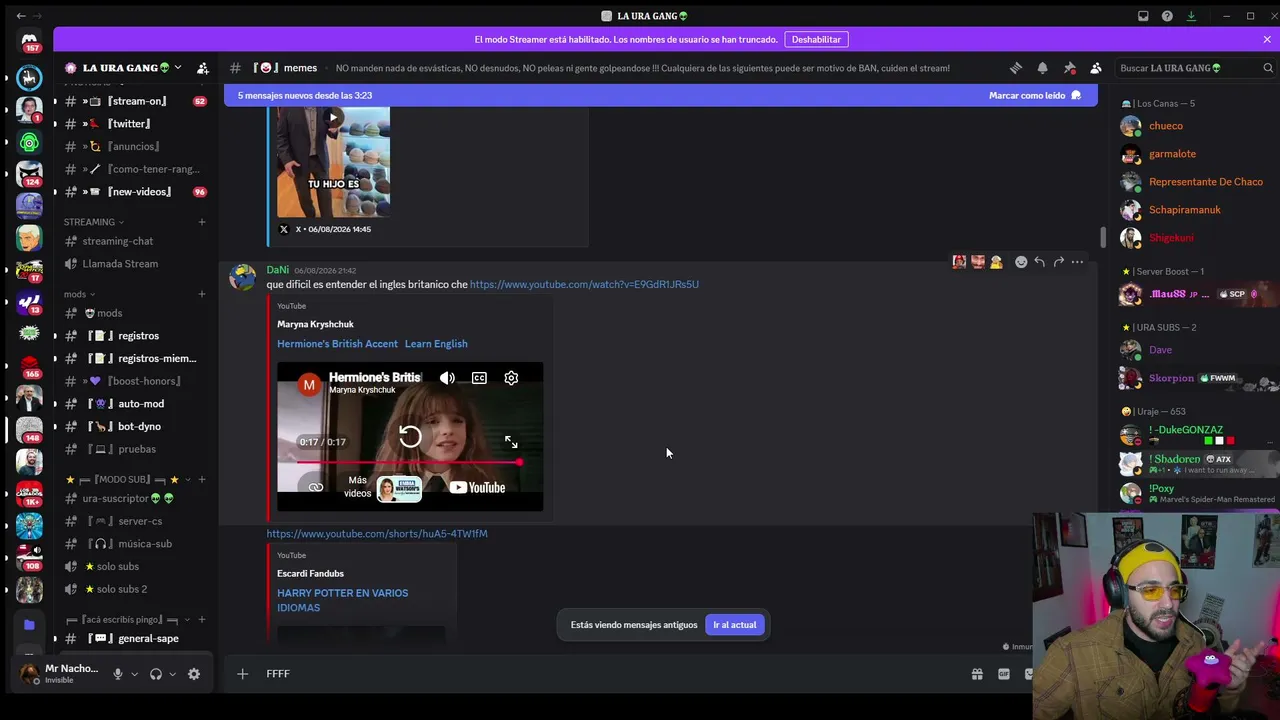Viewport: 1280px width, 720px height.
Task: Click the plus attachment button in message bar
Action: pyautogui.click(x=242, y=674)
